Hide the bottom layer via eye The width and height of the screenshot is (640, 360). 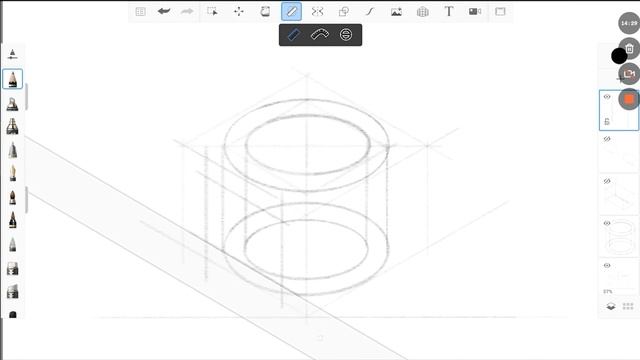(607, 265)
